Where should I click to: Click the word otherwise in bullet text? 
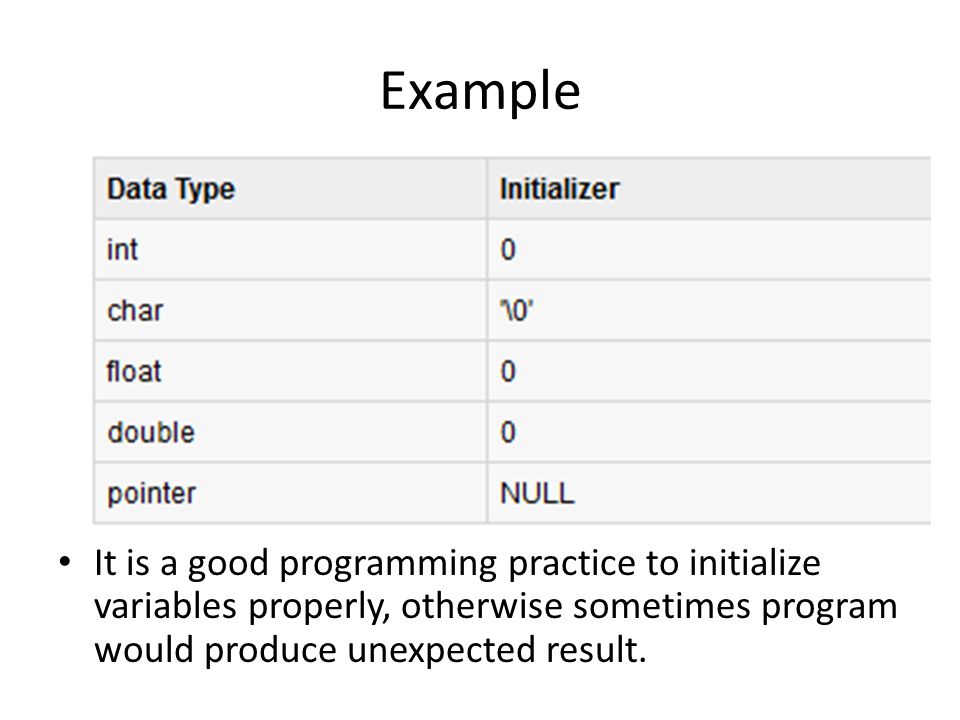pyautogui.click(x=482, y=606)
